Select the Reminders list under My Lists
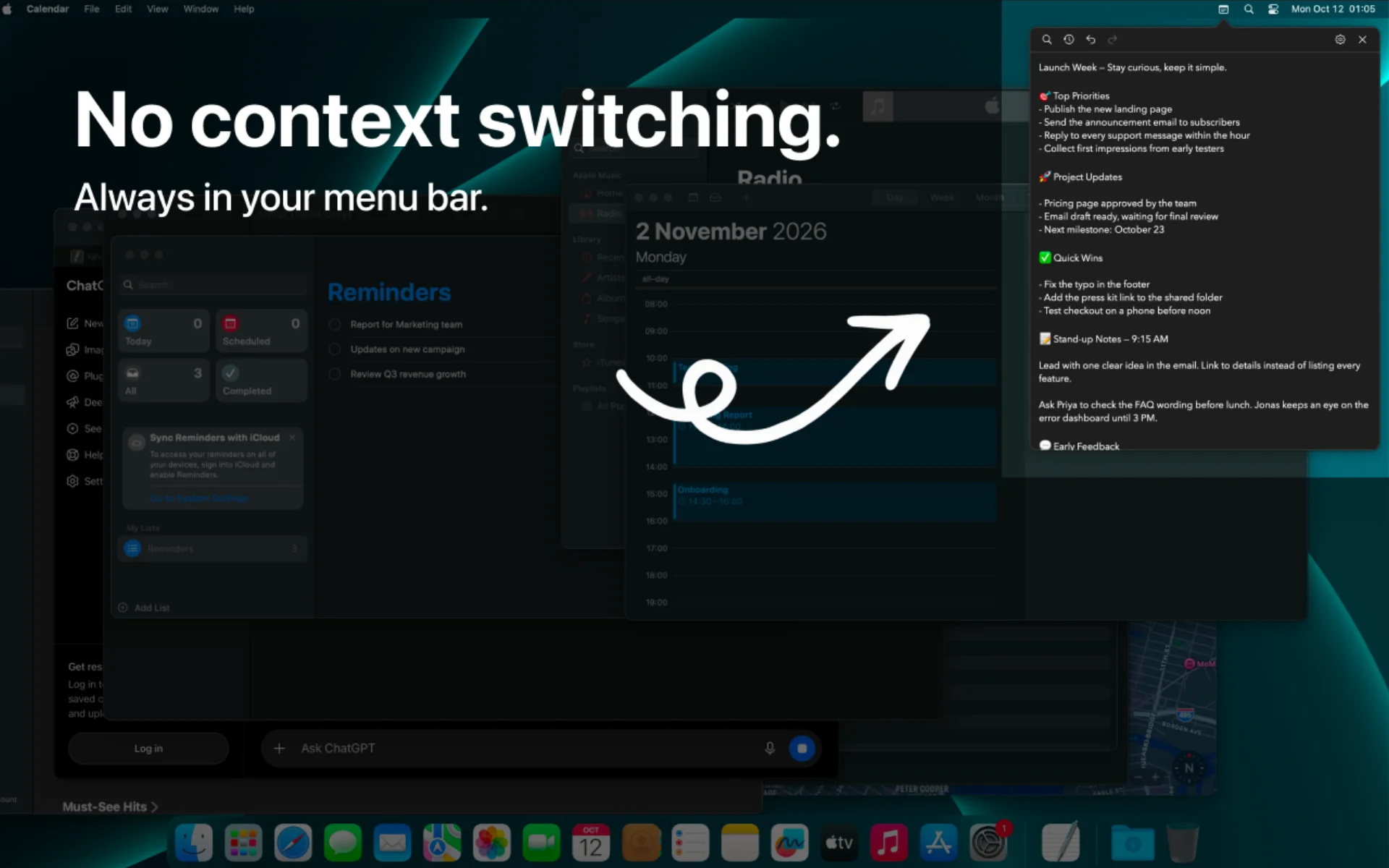The height and width of the screenshot is (868, 1389). (213, 549)
